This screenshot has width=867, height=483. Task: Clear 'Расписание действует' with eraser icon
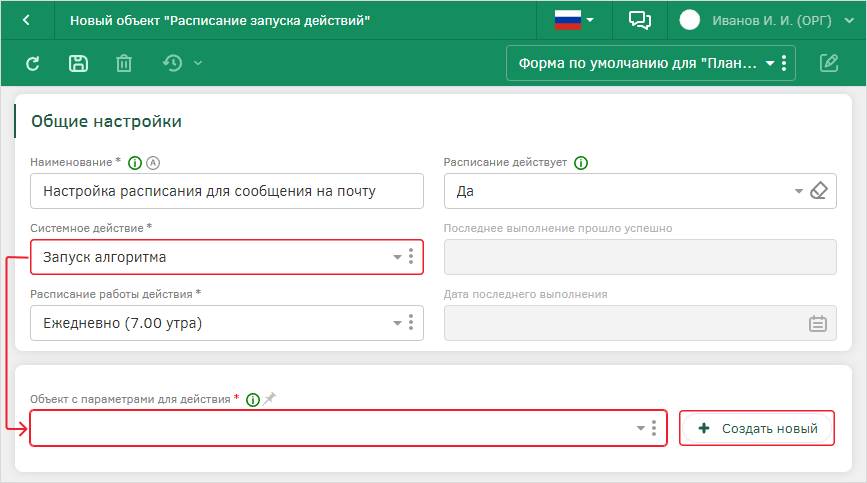click(x=820, y=191)
